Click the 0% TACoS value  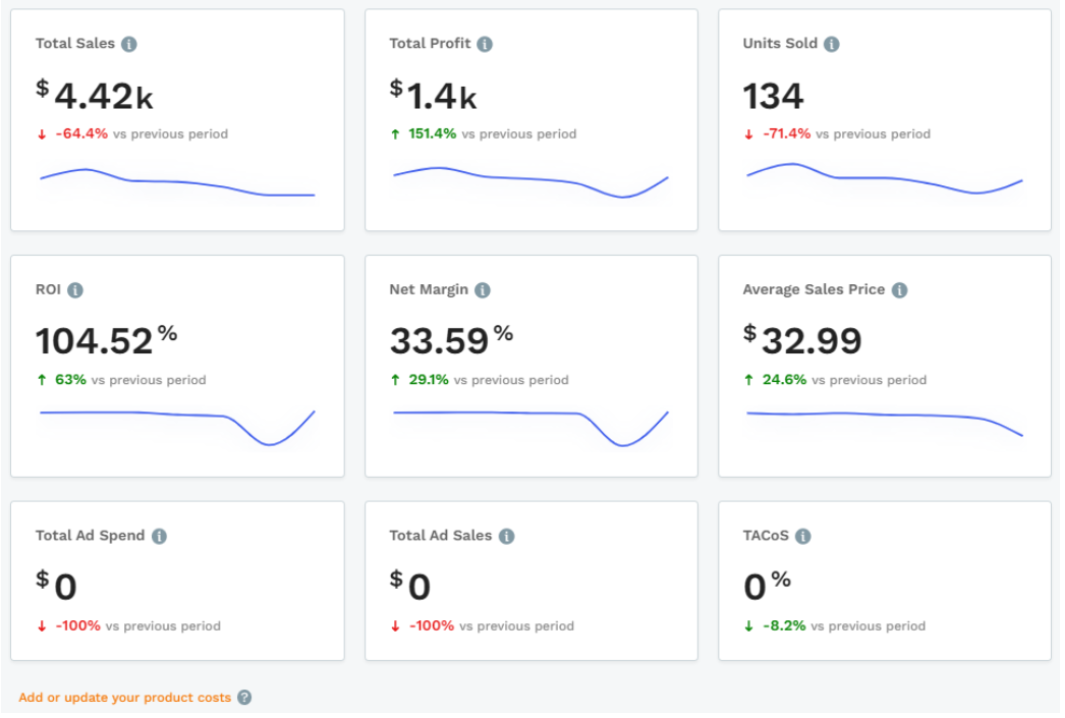768,586
